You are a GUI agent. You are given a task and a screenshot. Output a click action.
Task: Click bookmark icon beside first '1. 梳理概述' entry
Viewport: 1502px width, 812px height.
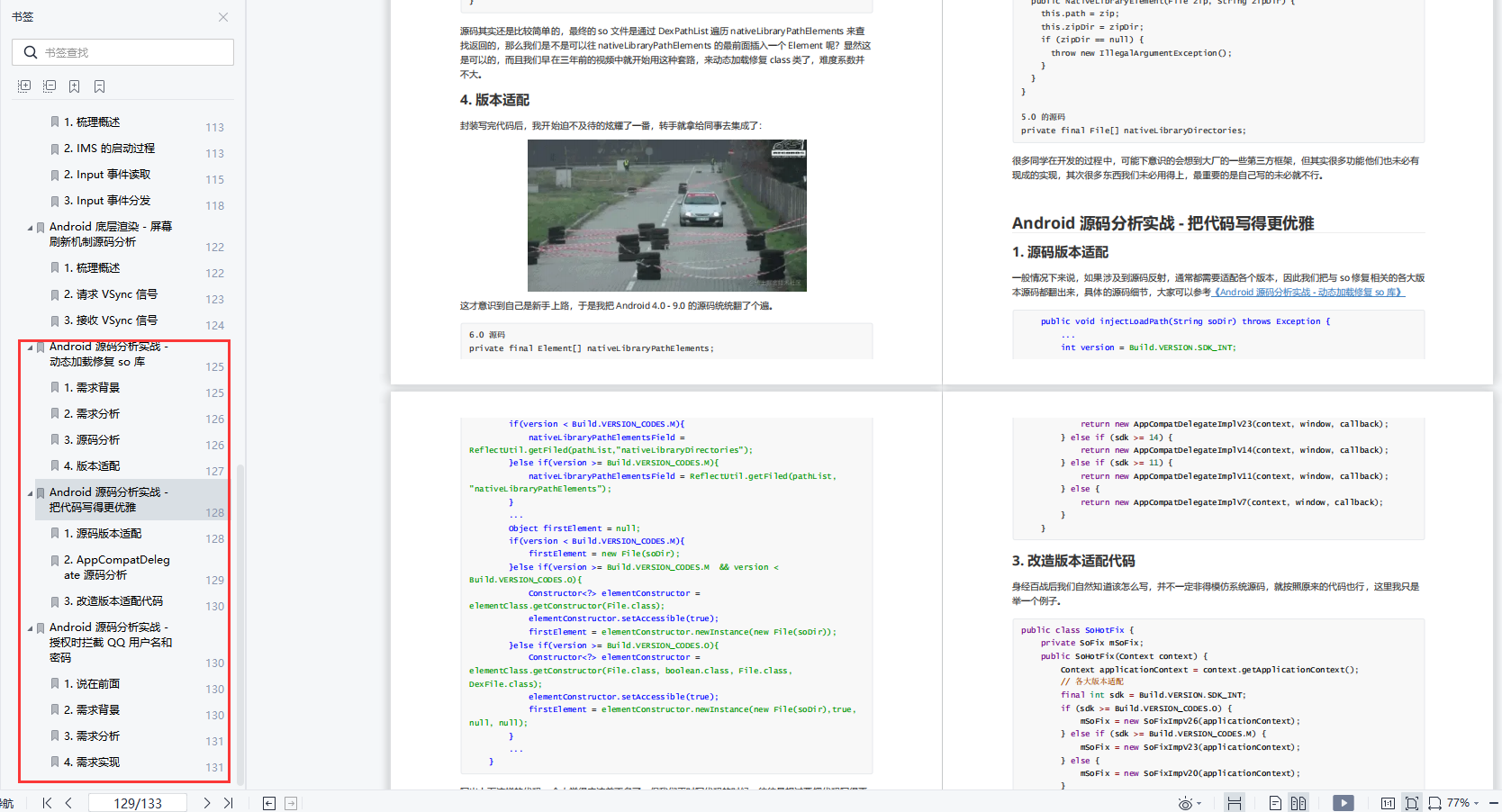(x=55, y=122)
